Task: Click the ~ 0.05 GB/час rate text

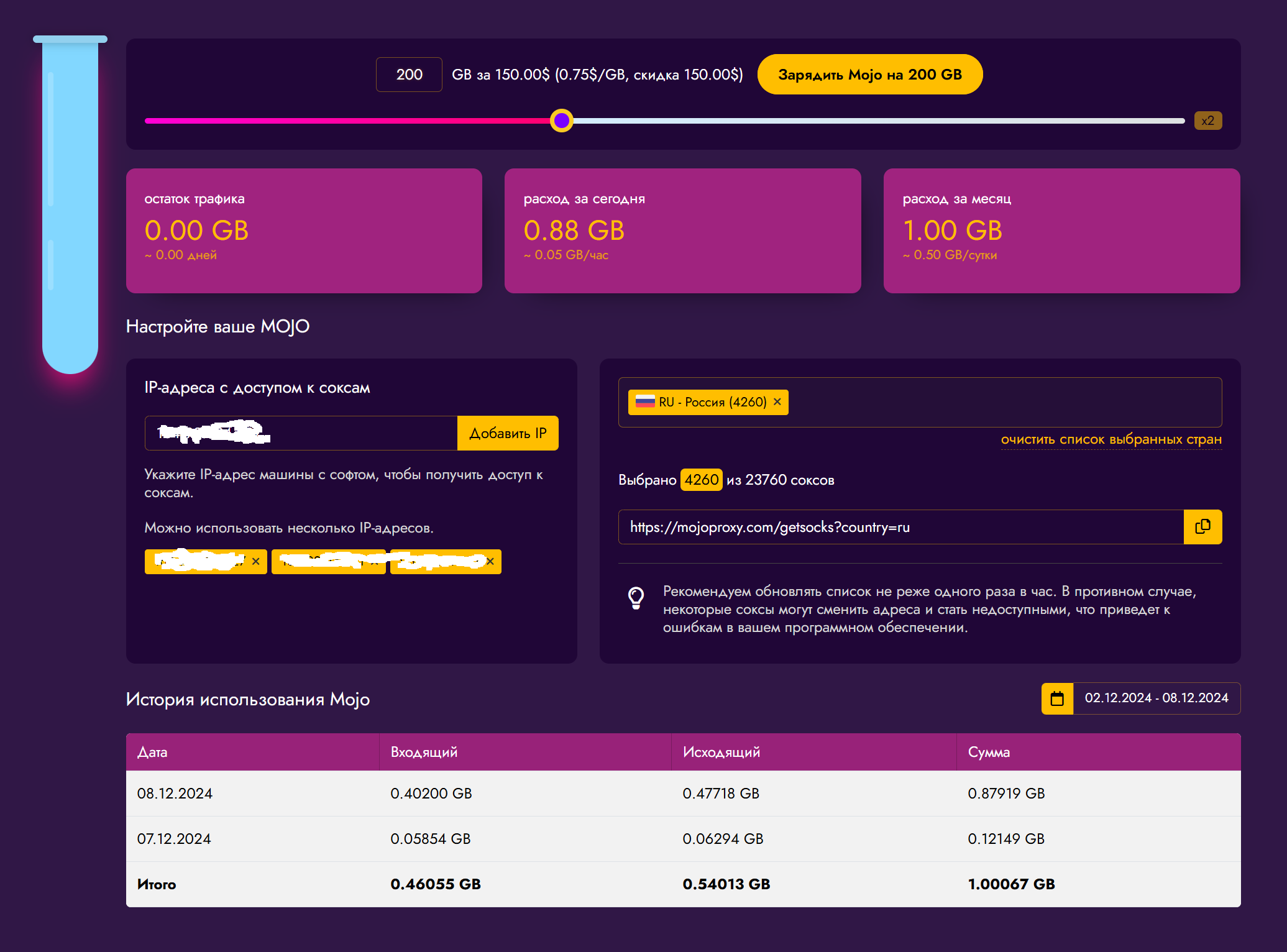Action: [x=566, y=255]
